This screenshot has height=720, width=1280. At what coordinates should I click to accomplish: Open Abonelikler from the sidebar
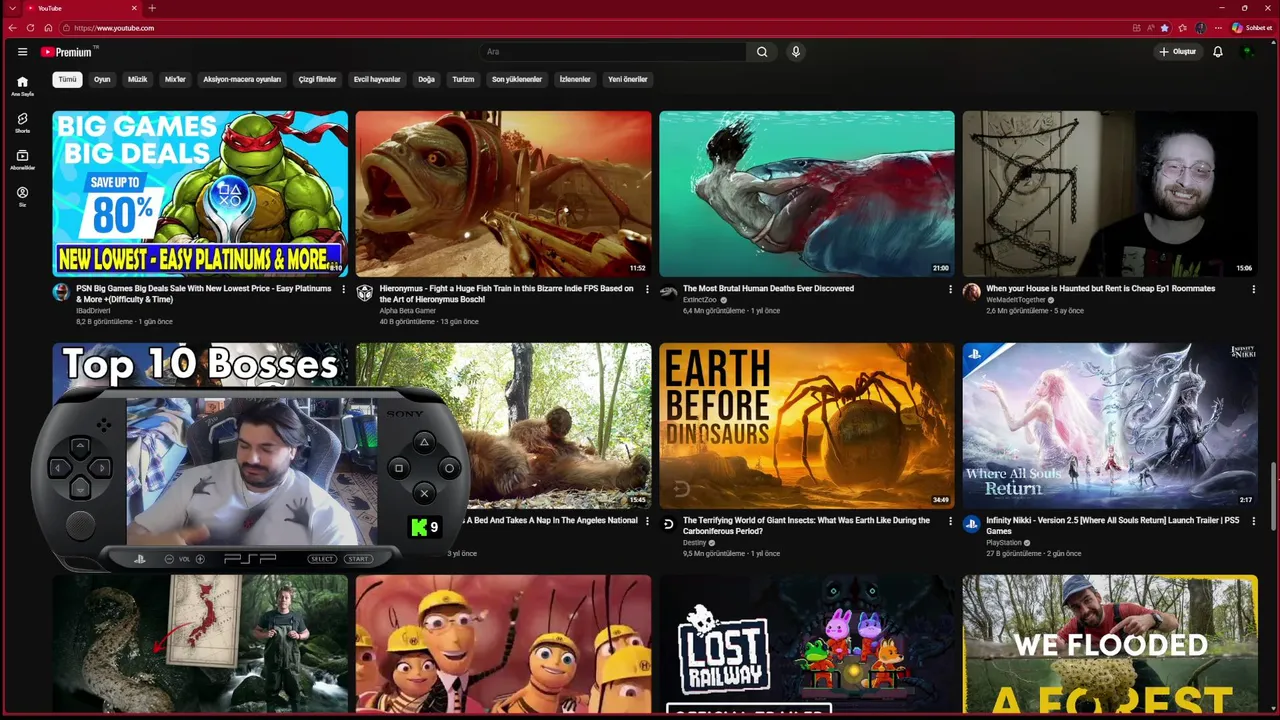coord(22,160)
